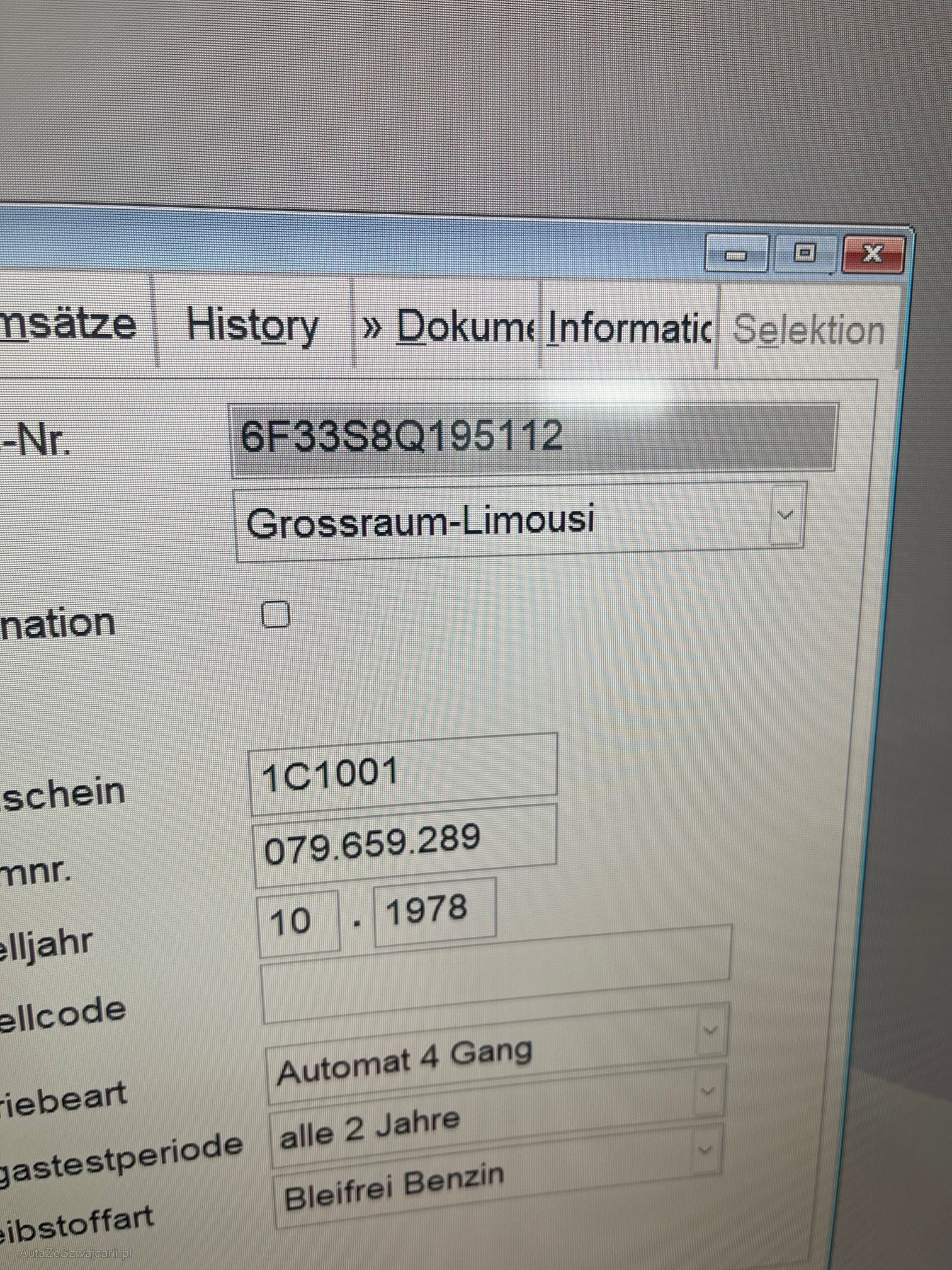Minimize the application window
This screenshot has height=1270, width=952.
pyautogui.click(x=736, y=254)
